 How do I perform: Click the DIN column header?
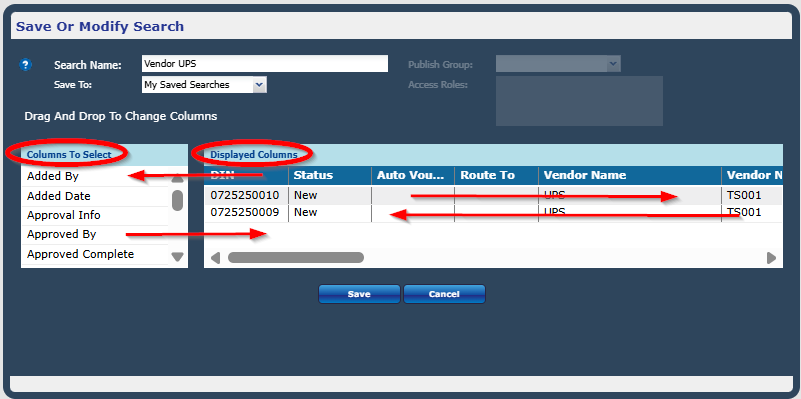[x=246, y=175]
